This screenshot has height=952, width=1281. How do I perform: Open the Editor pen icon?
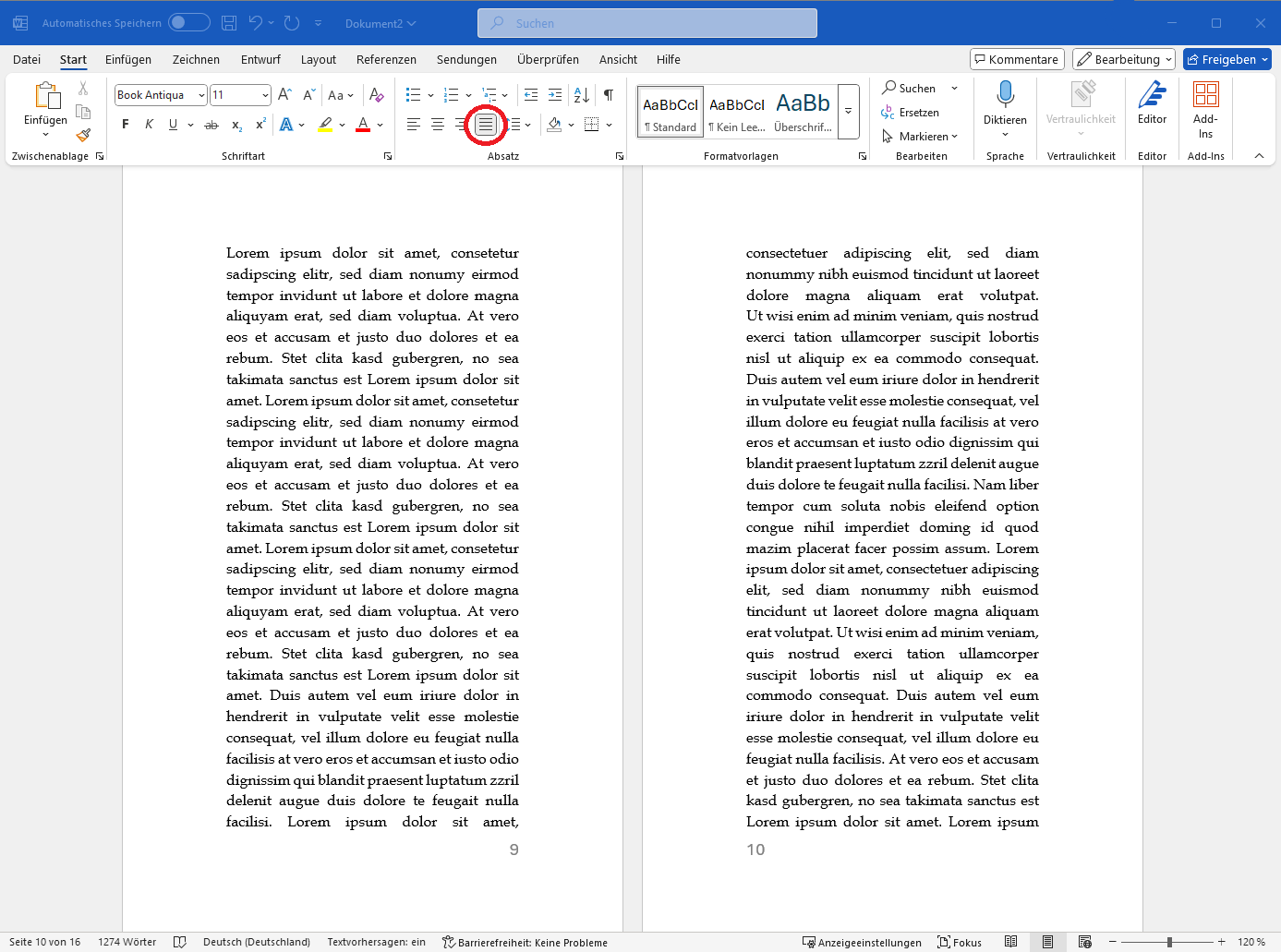click(x=1152, y=94)
